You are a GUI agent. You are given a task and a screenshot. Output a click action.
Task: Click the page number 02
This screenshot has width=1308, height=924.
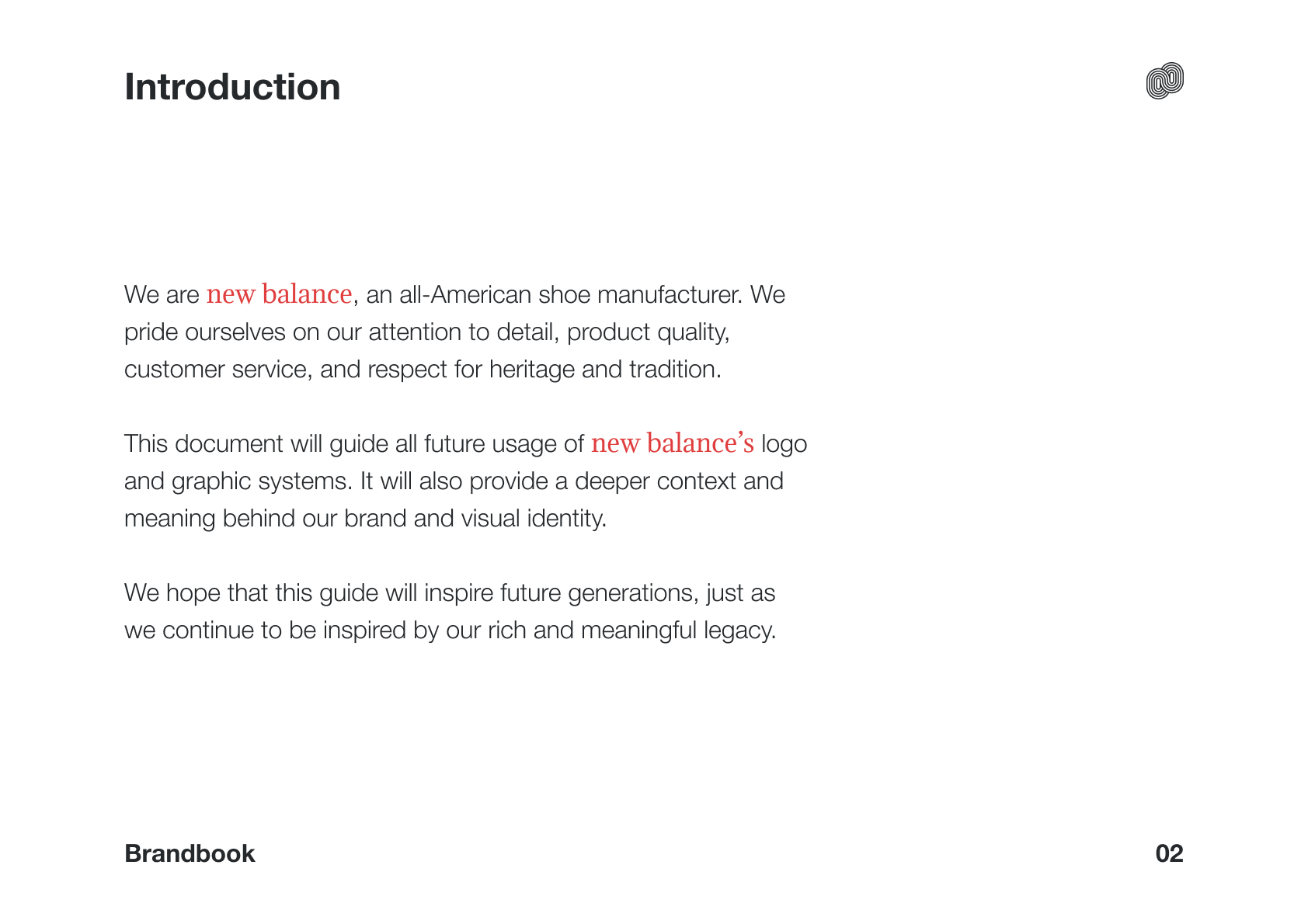[1169, 853]
